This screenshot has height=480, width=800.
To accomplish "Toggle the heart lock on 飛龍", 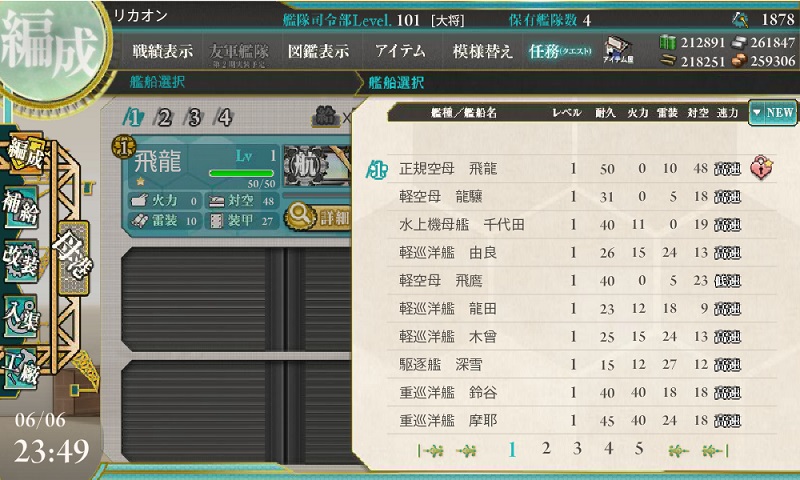I will (x=761, y=168).
